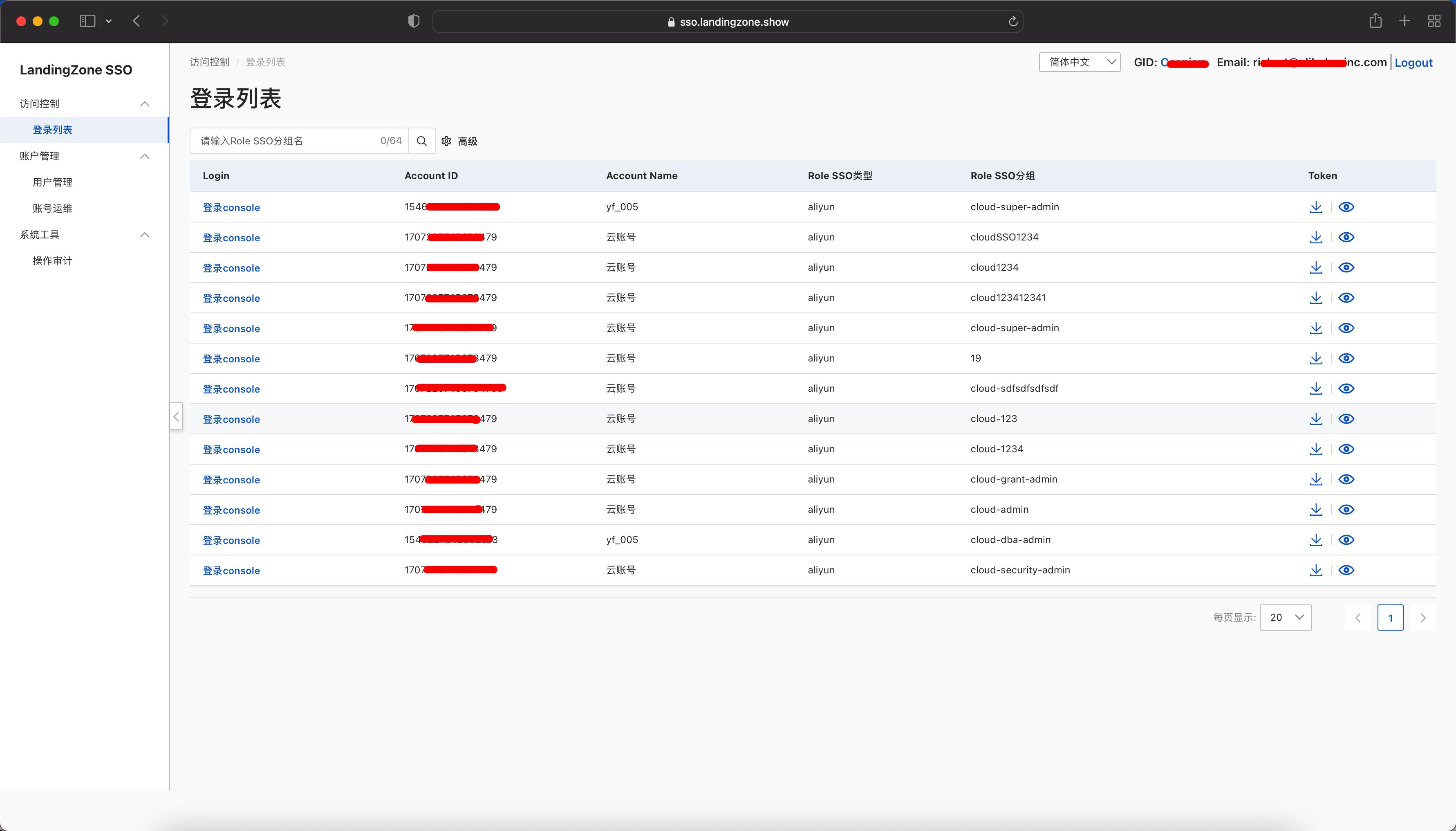
Task: Collapse the 账户管理 sidebar section
Action: tap(145, 156)
